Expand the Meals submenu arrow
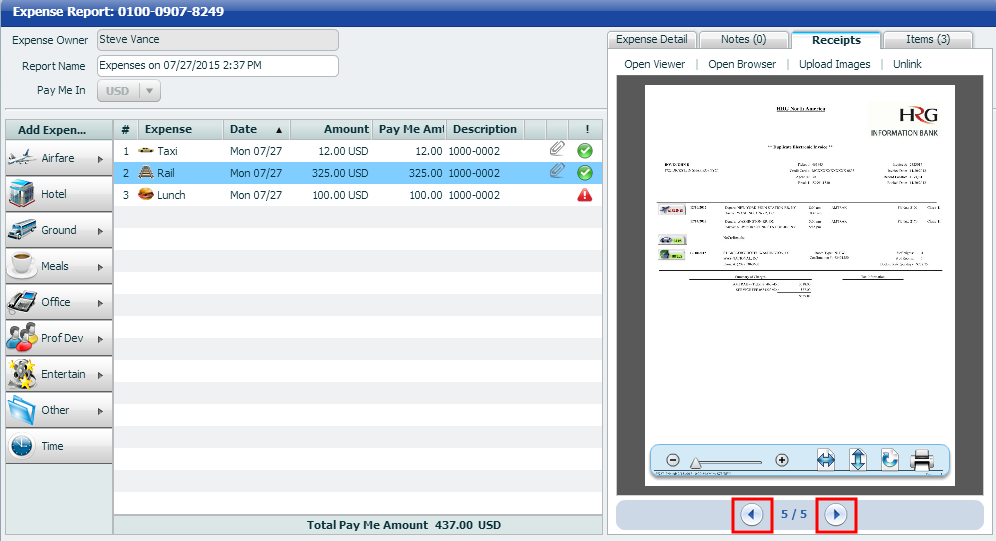The image size is (996, 541). 100,267
